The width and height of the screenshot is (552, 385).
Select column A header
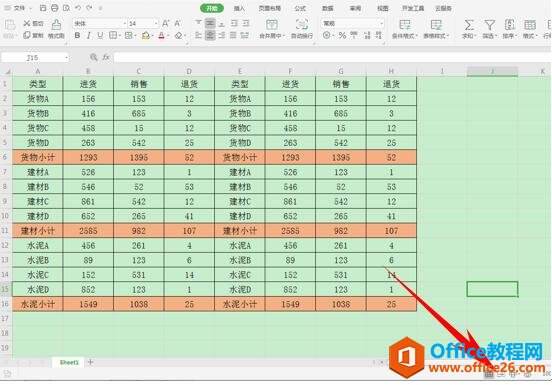[38, 71]
